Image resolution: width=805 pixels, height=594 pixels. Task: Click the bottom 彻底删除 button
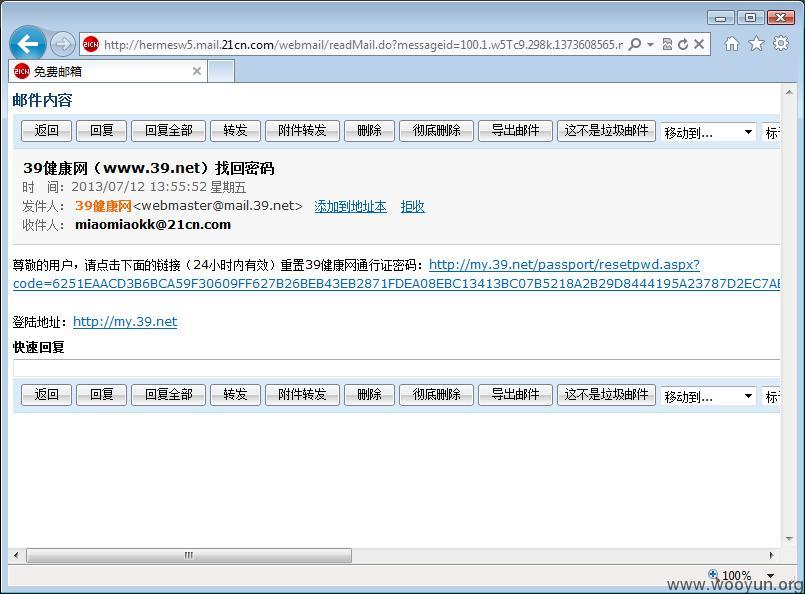point(436,394)
